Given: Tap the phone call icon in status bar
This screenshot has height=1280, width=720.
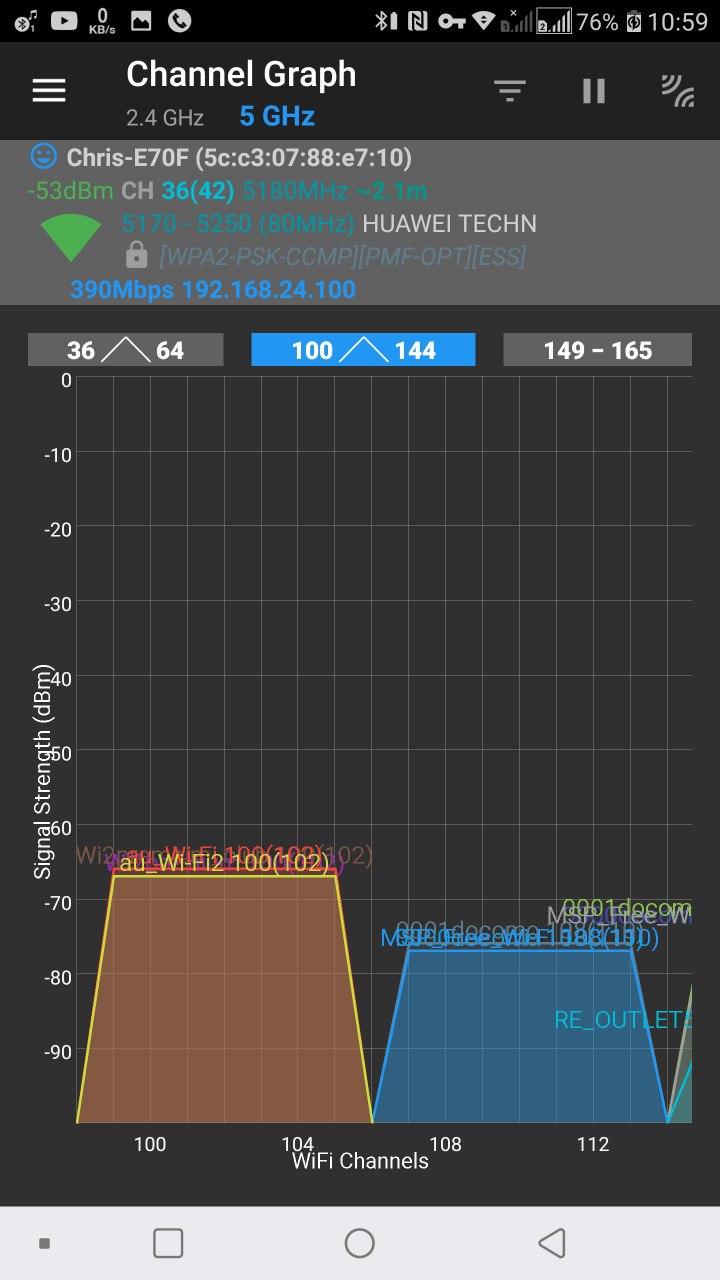Looking at the screenshot, I should pyautogui.click(x=179, y=20).
